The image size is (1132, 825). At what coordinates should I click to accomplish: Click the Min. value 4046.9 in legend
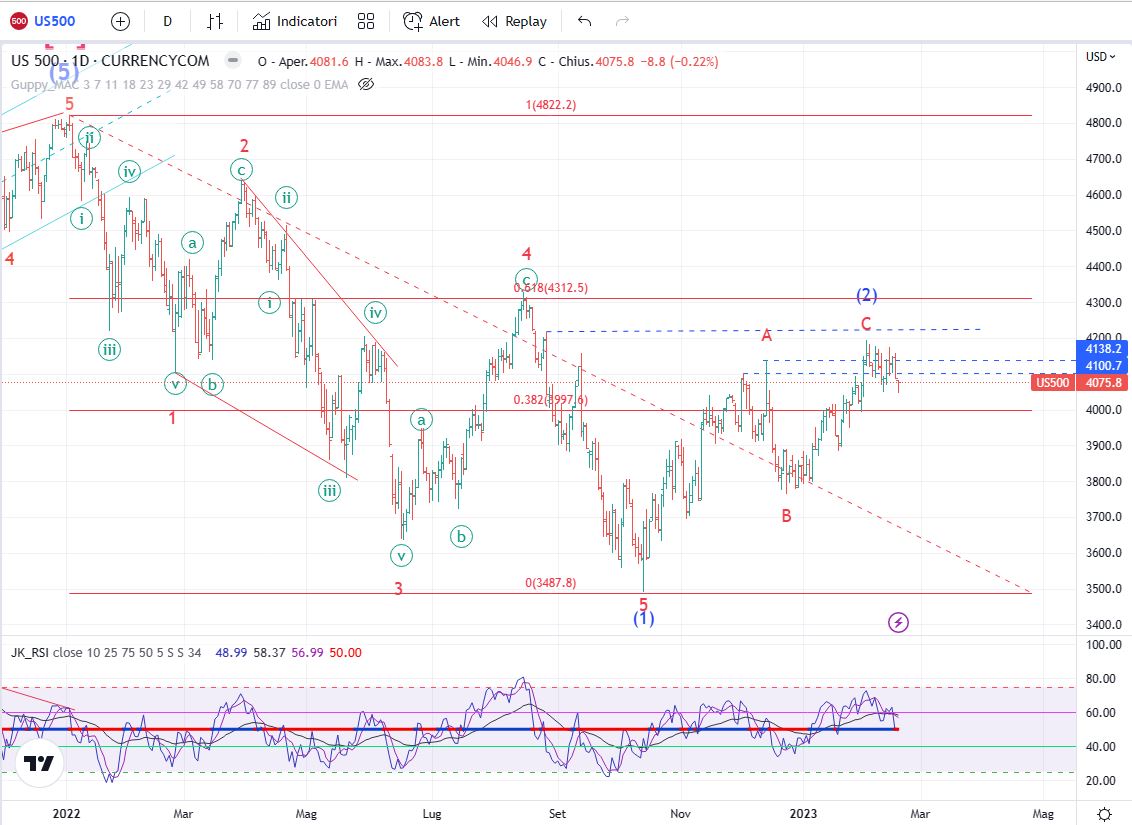pyautogui.click(x=513, y=62)
